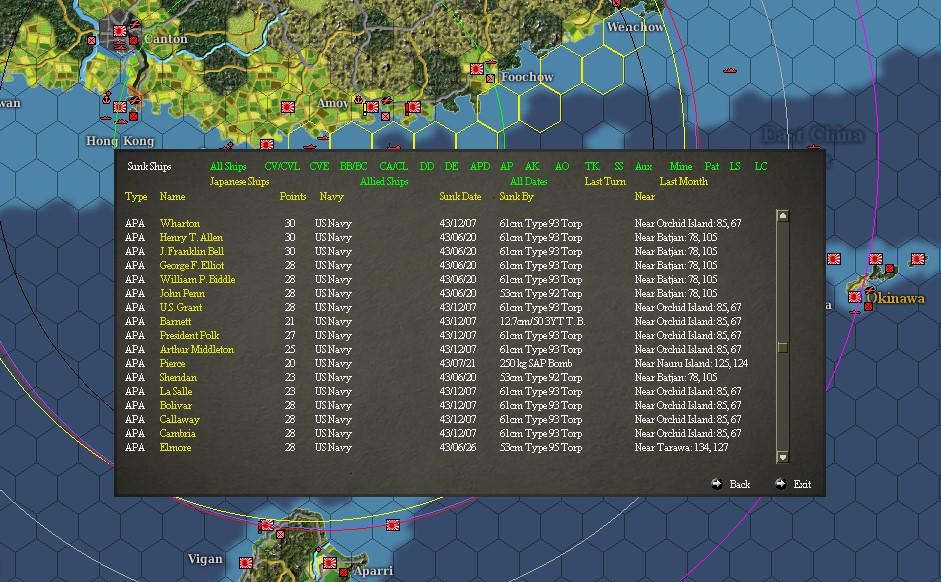Filter sunk ships by Mine
The height and width of the screenshot is (582, 941).
pos(681,166)
